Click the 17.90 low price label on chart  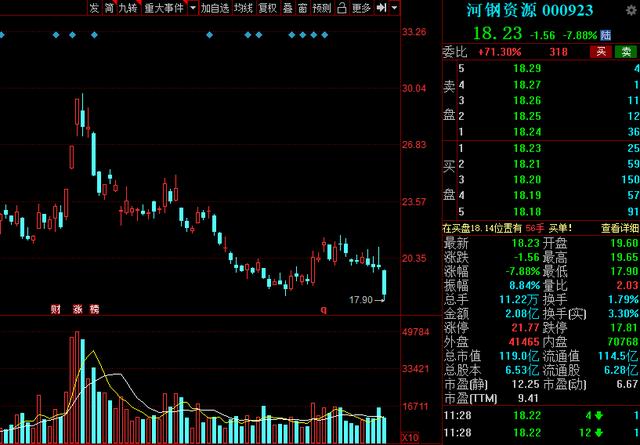point(361,300)
